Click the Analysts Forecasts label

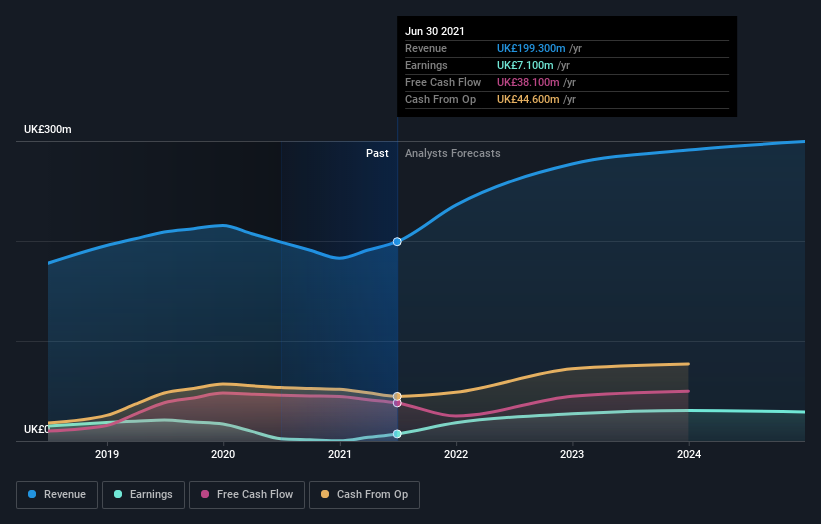coord(452,153)
